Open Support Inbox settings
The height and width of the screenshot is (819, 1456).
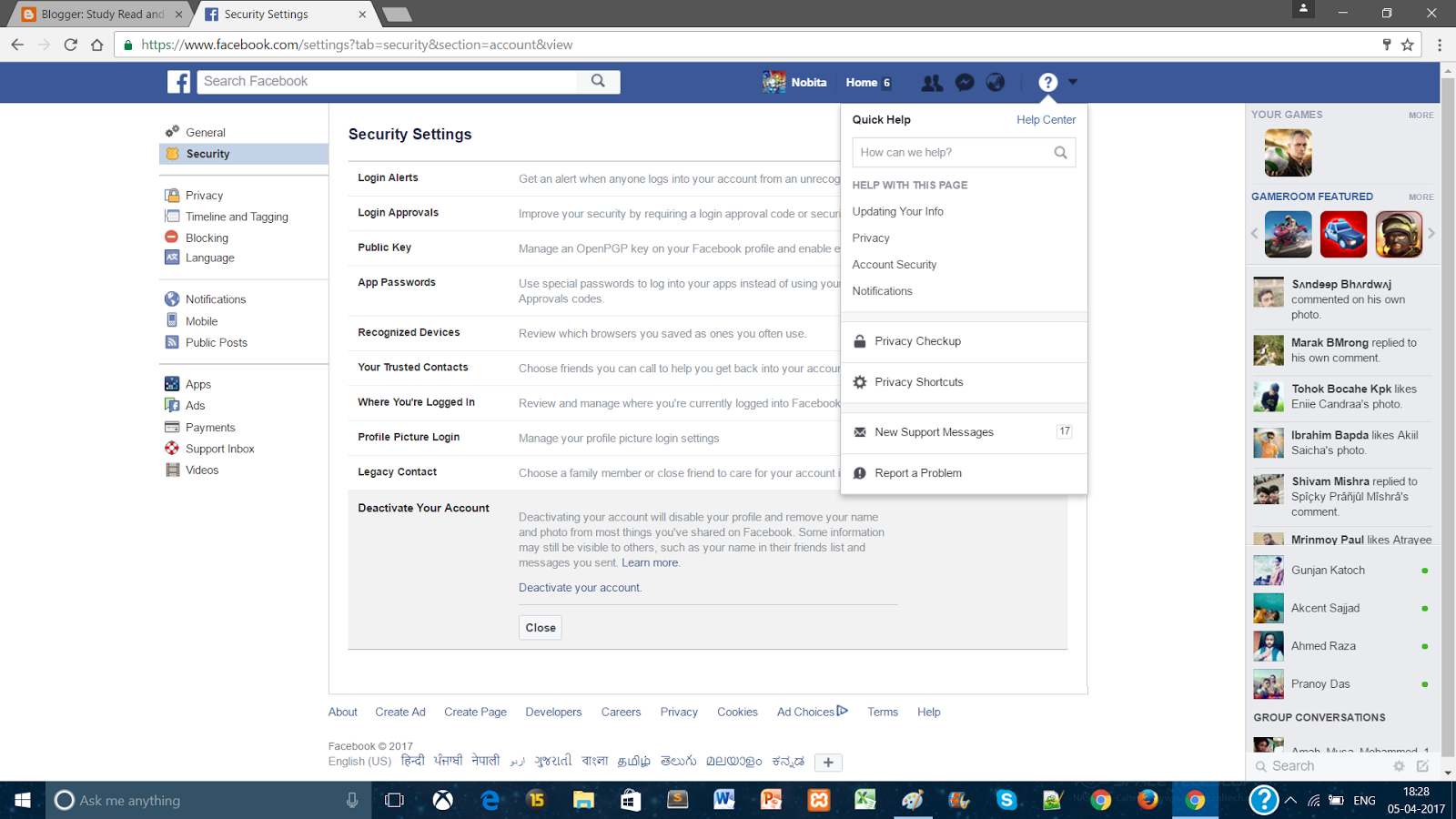coord(220,449)
